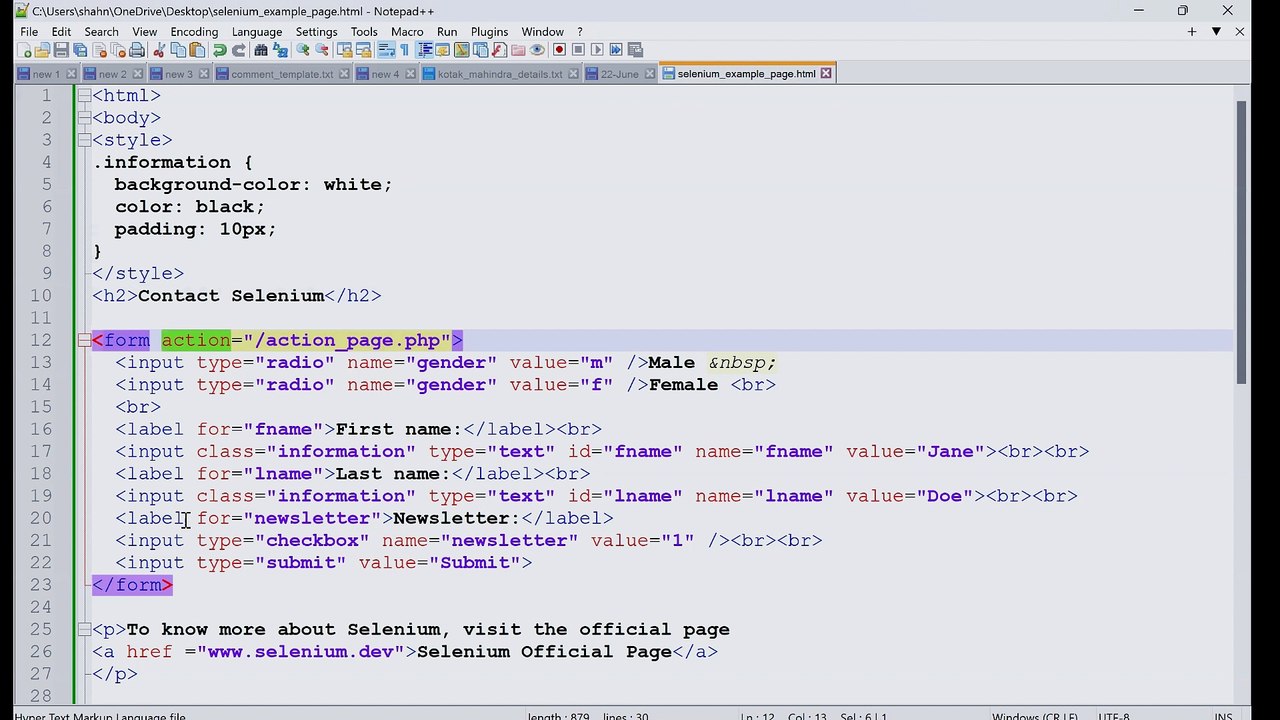Close the new 2 tab
The image size is (1280, 720).
coord(137,74)
